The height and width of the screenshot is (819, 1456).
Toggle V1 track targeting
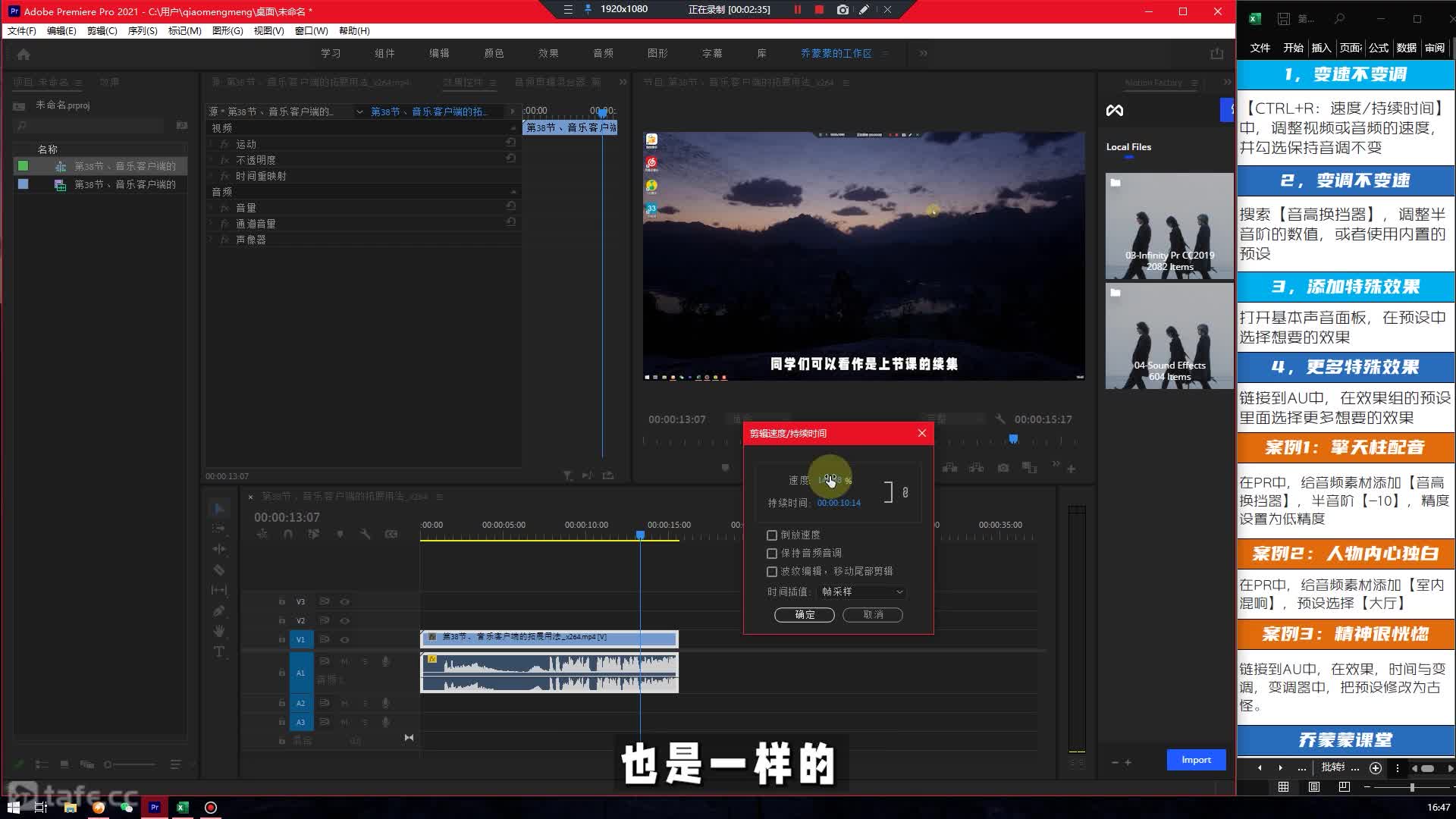[300, 639]
